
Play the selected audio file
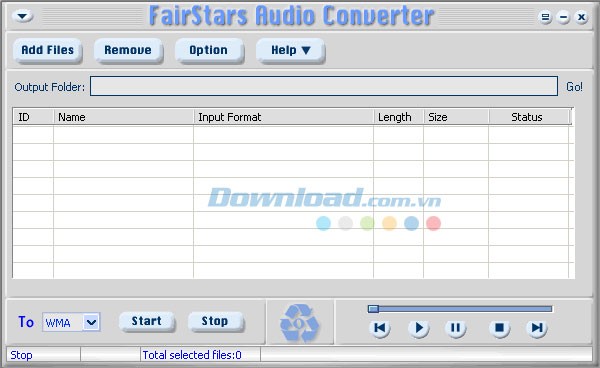tap(418, 328)
